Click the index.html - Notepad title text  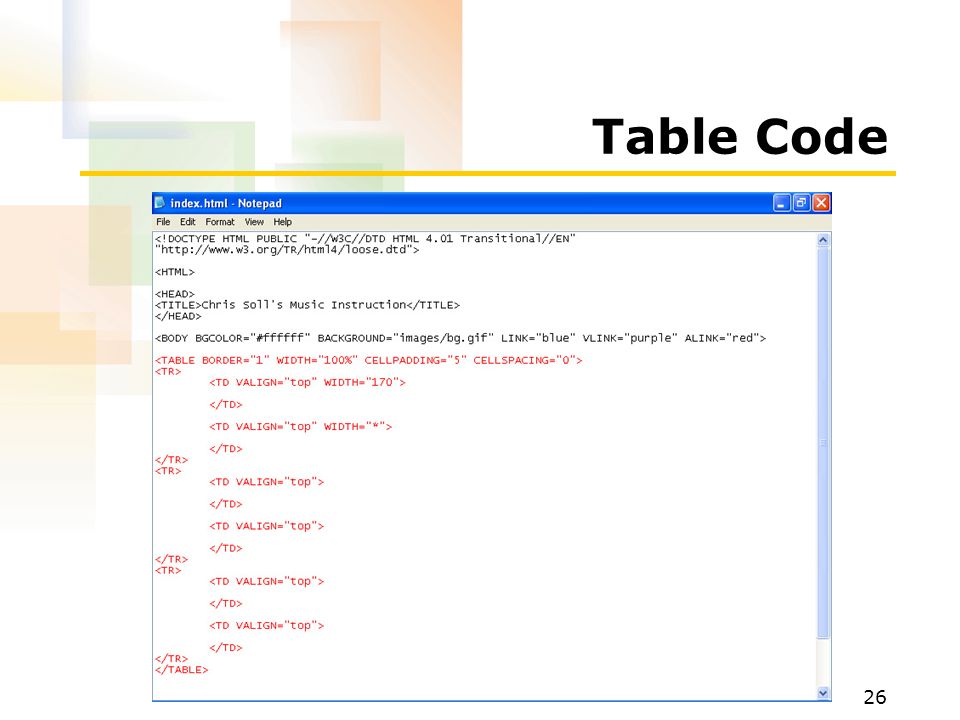coord(226,203)
